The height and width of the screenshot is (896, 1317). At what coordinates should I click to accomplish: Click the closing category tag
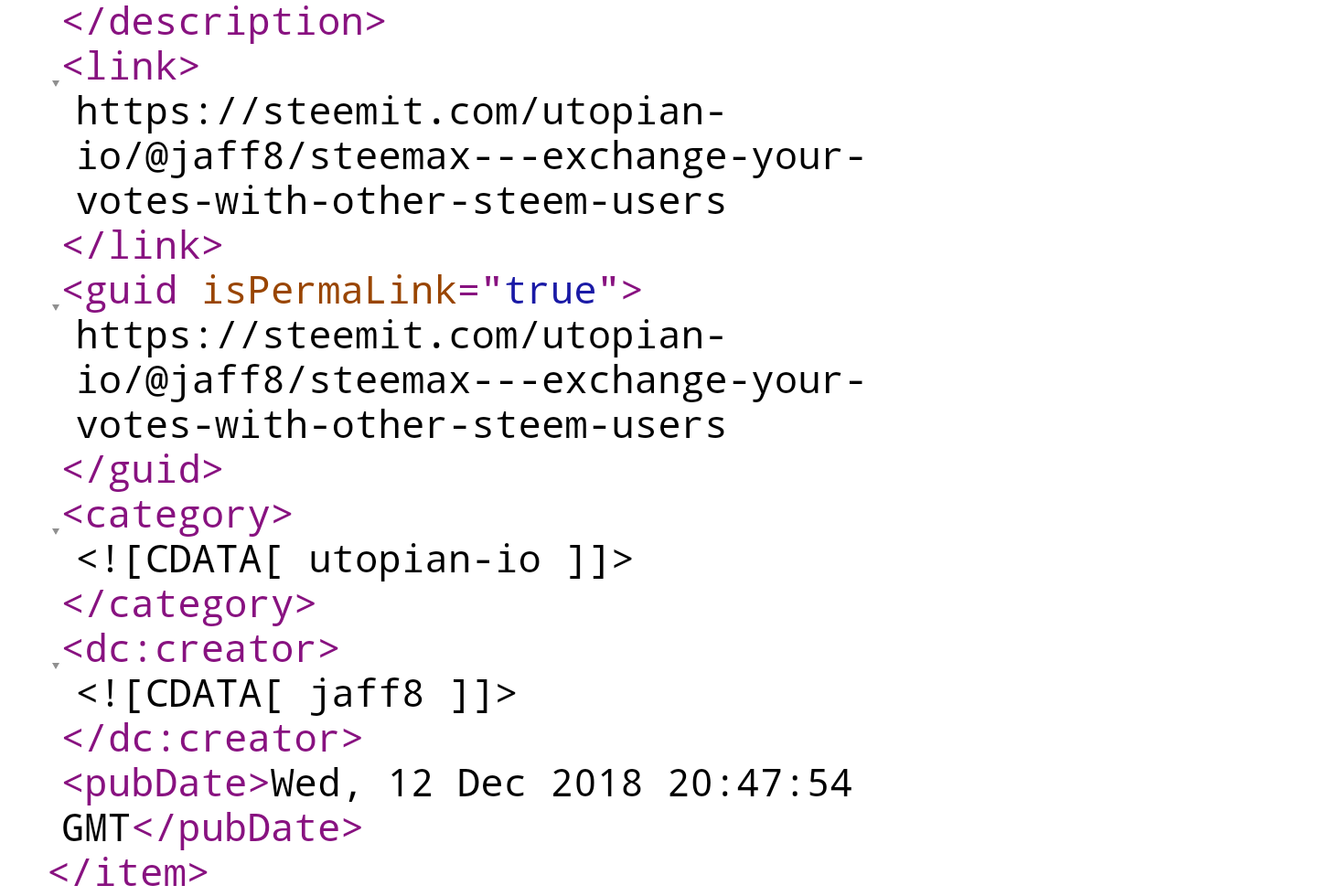coord(189,604)
